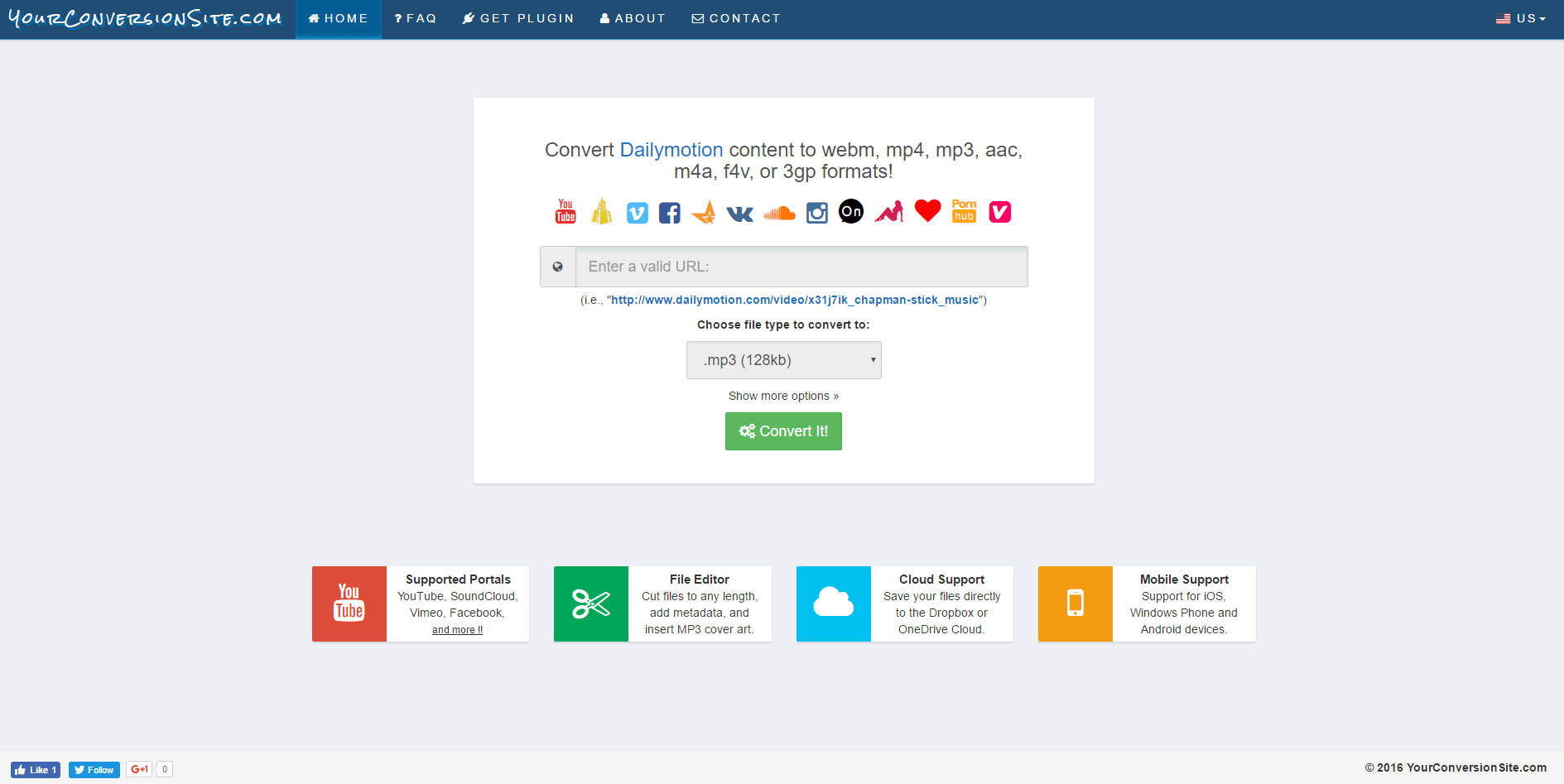Click the '© 2016 YourConversionSite.com' footer text
The width and height of the screenshot is (1564, 784).
[1456, 767]
